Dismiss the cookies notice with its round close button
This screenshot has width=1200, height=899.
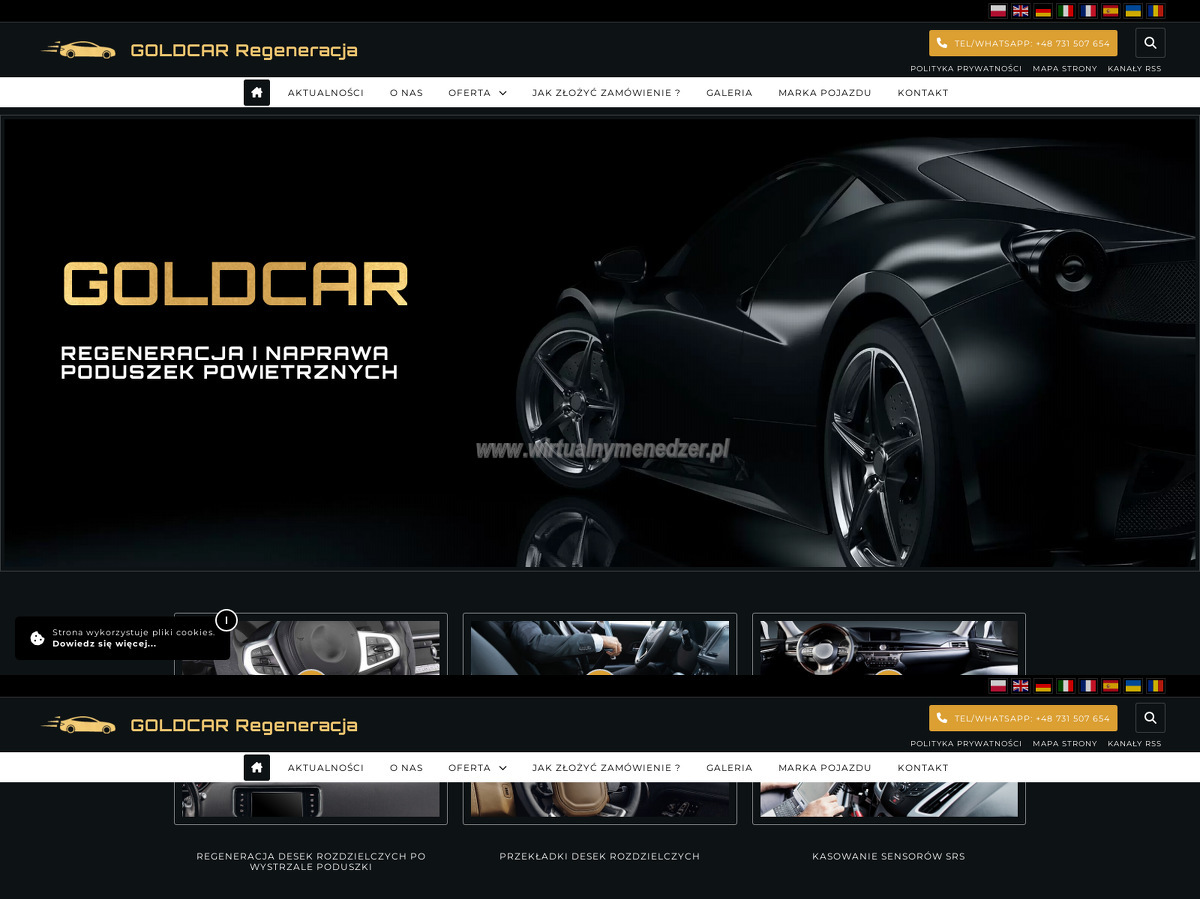coord(226,620)
